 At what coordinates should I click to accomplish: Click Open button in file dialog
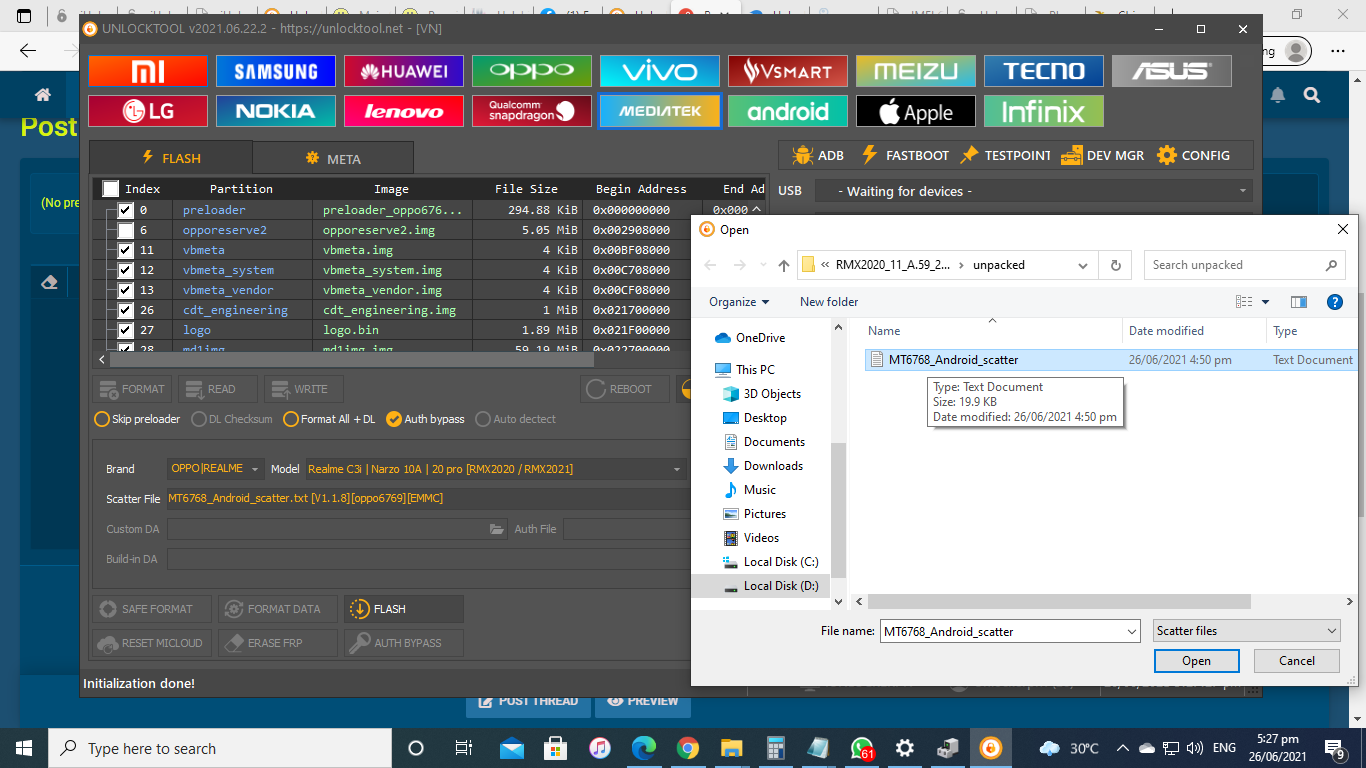(x=1196, y=661)
